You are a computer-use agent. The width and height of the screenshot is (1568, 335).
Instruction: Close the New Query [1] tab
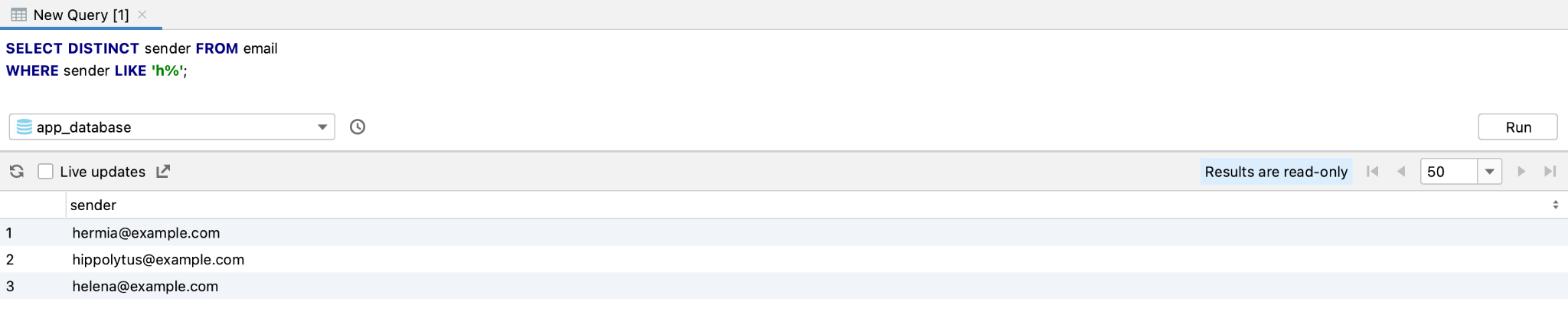point(142,15)
